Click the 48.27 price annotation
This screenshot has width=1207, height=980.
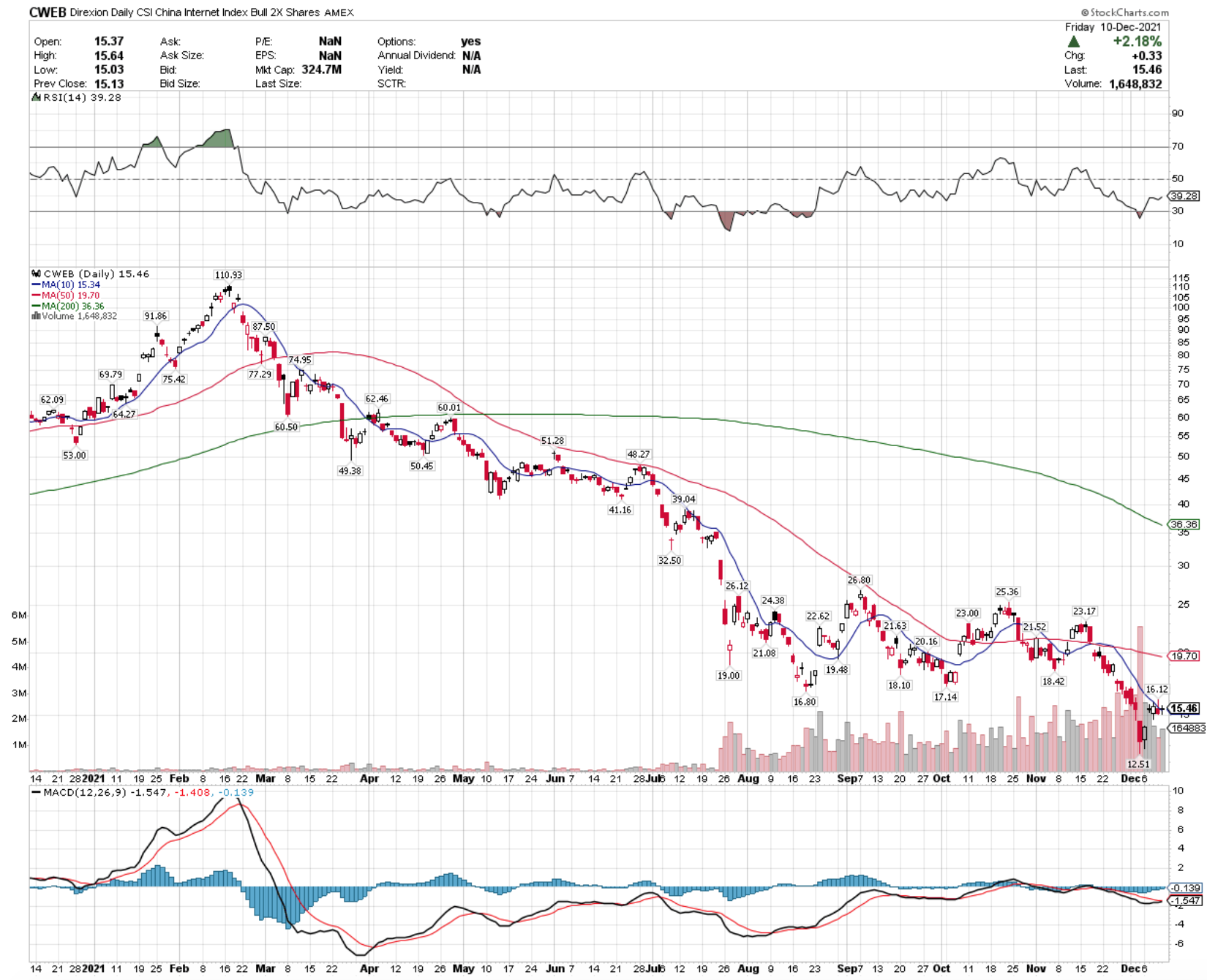[x=639, y=454]
